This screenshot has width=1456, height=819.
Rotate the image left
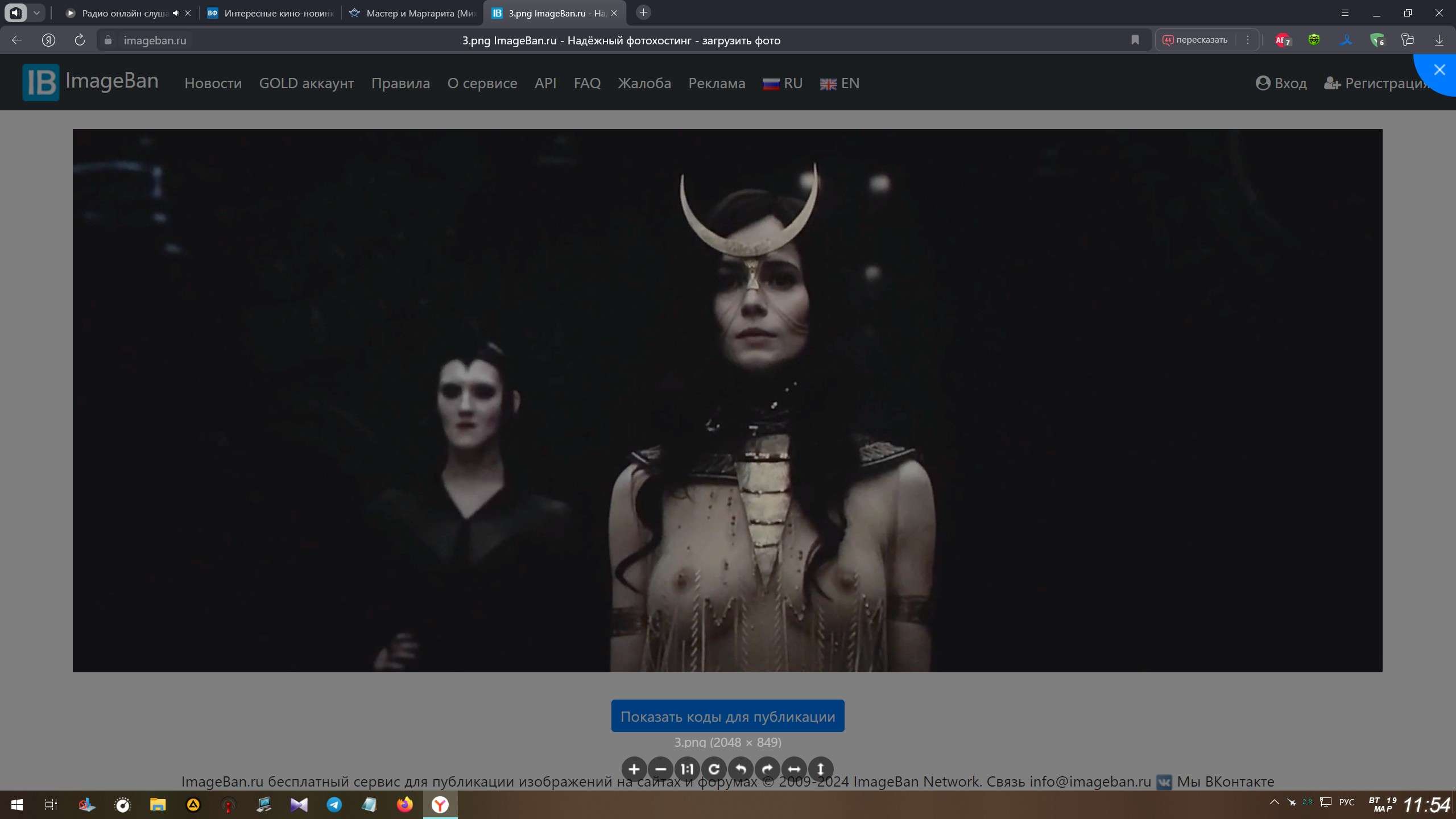(x=741, y=770)
